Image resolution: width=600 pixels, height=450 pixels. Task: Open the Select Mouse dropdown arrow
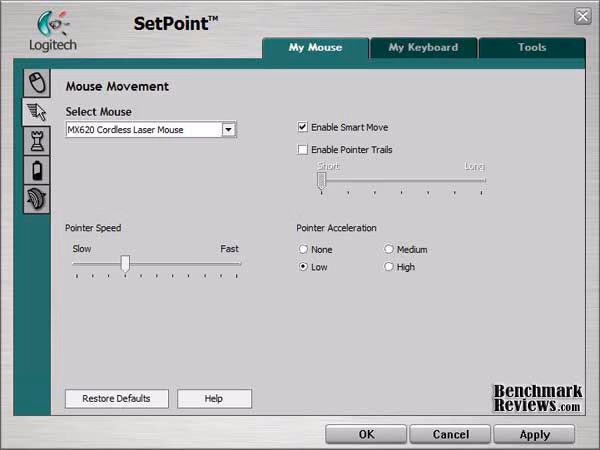pos(228,129)
